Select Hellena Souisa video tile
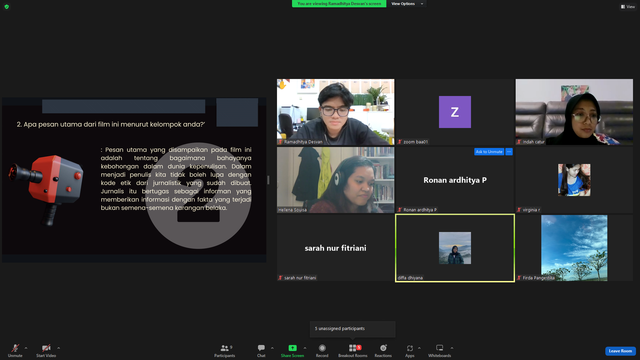The image size is (640, 360). point(336,180)
